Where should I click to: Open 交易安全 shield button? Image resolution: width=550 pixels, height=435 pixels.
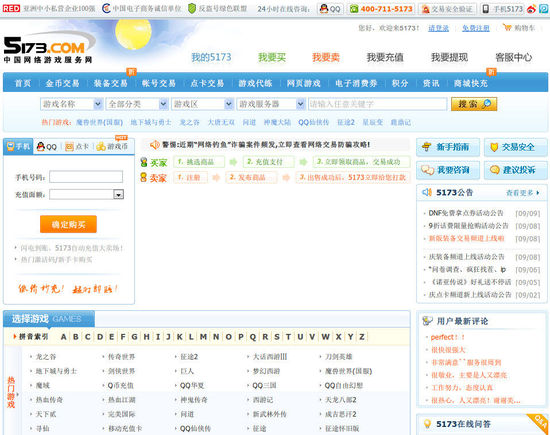tap(516, 147)
